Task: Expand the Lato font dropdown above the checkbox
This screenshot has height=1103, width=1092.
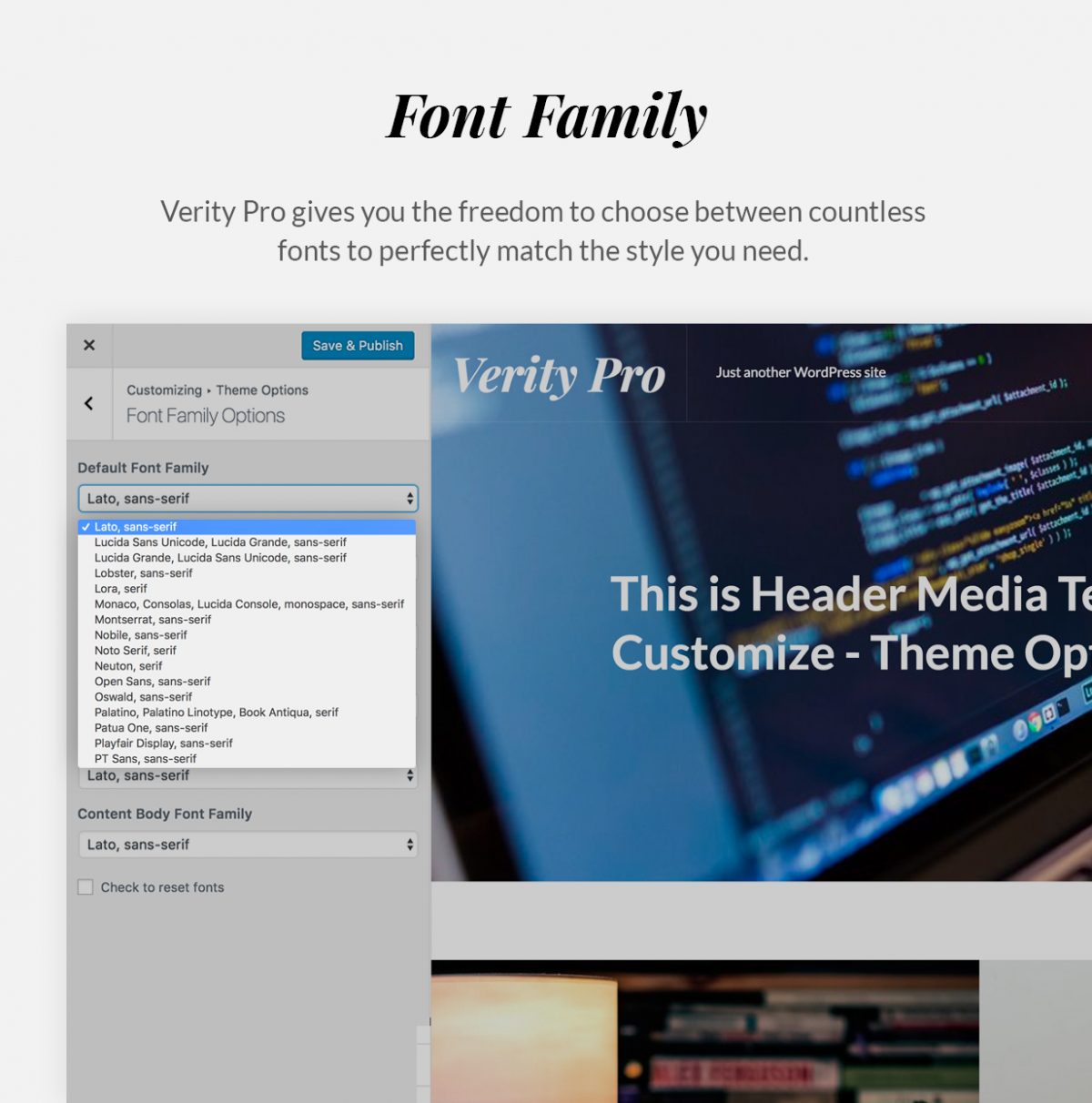Action: [x=248, y=775]
